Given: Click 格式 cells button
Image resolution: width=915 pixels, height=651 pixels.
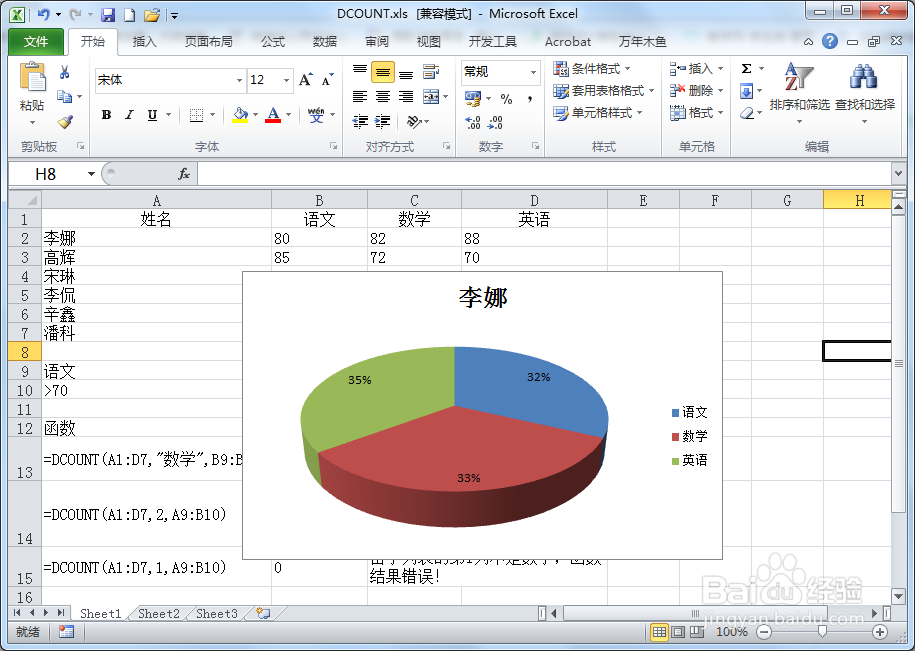Looking at the screenshot, I should 697,113.
